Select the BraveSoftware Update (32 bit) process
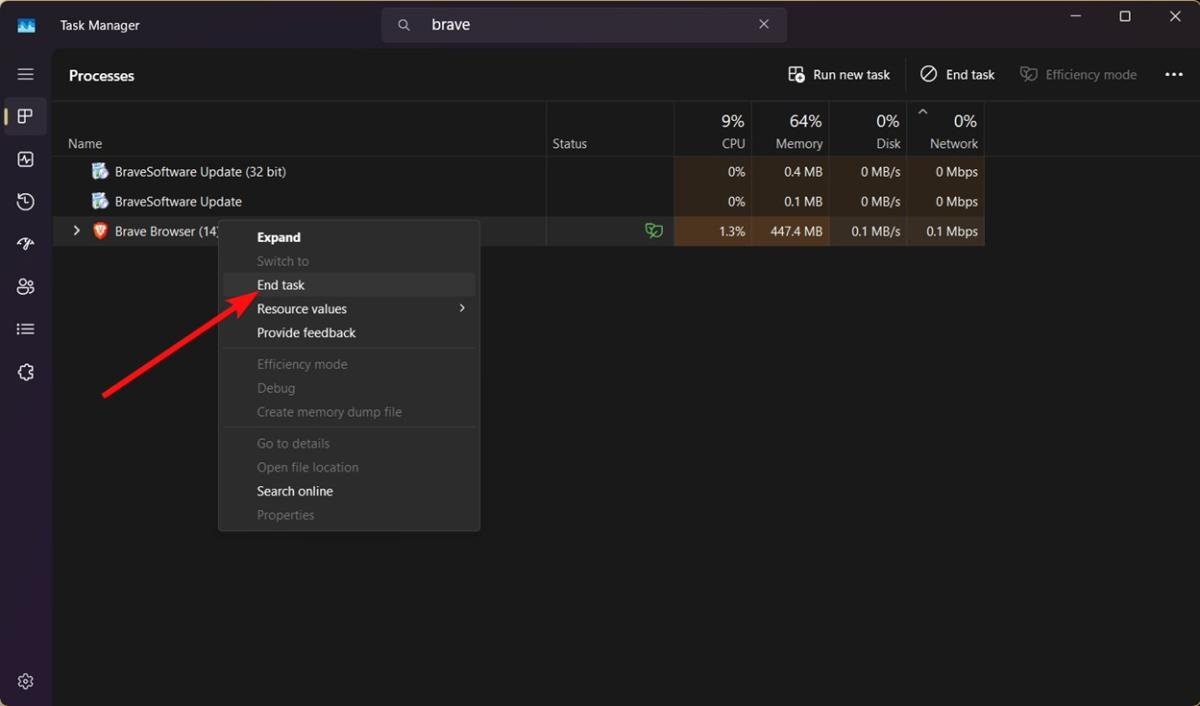The height and width of the screenshot is (706, 1200). [x=200, y=172]
